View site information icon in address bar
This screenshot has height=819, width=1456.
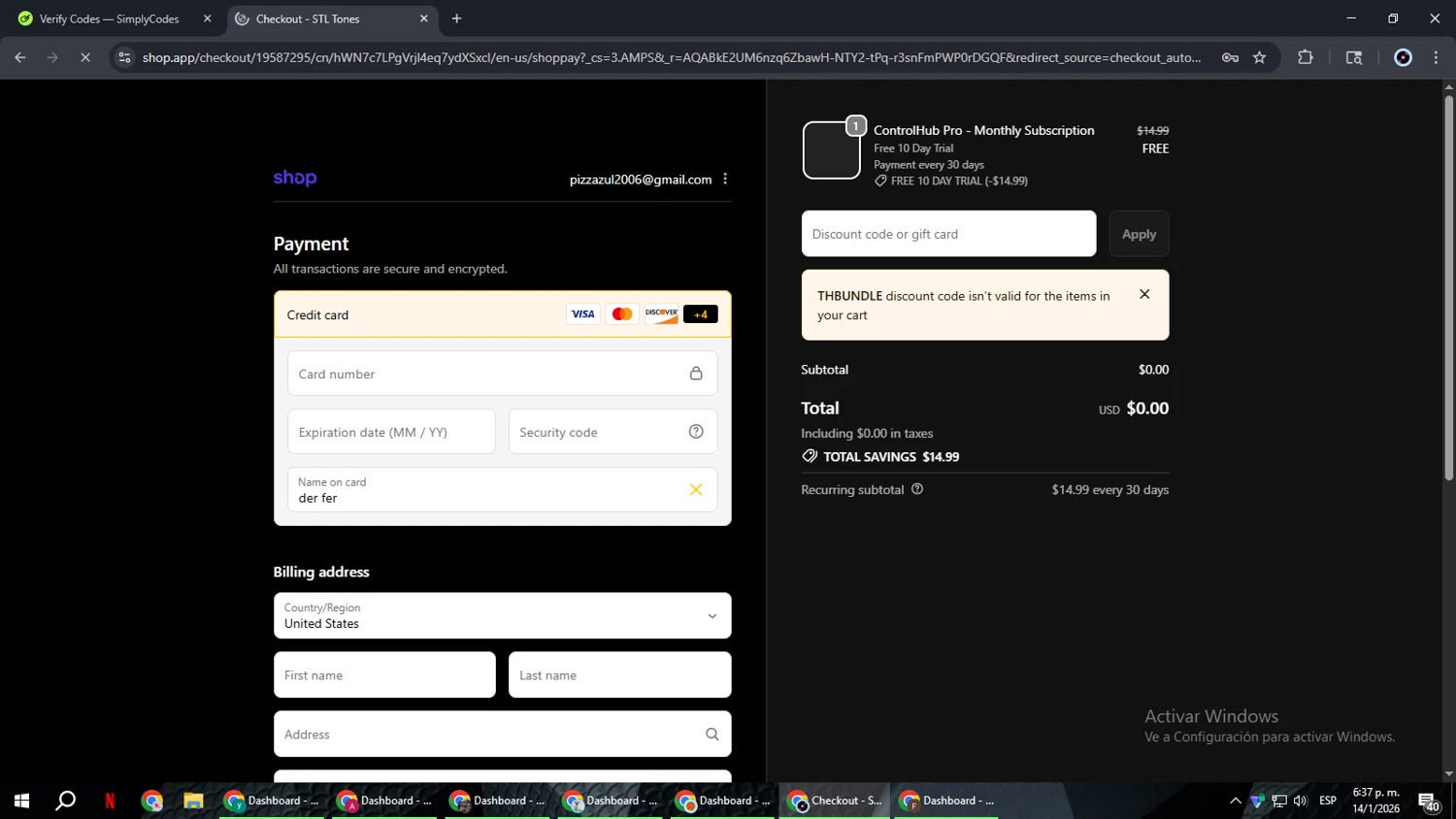(124, 57)
